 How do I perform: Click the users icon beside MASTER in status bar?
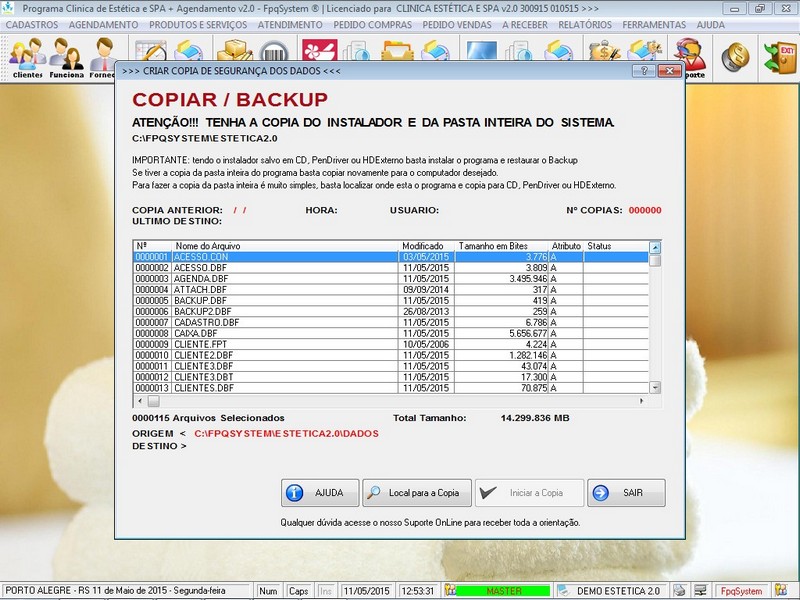coord(449,590)
